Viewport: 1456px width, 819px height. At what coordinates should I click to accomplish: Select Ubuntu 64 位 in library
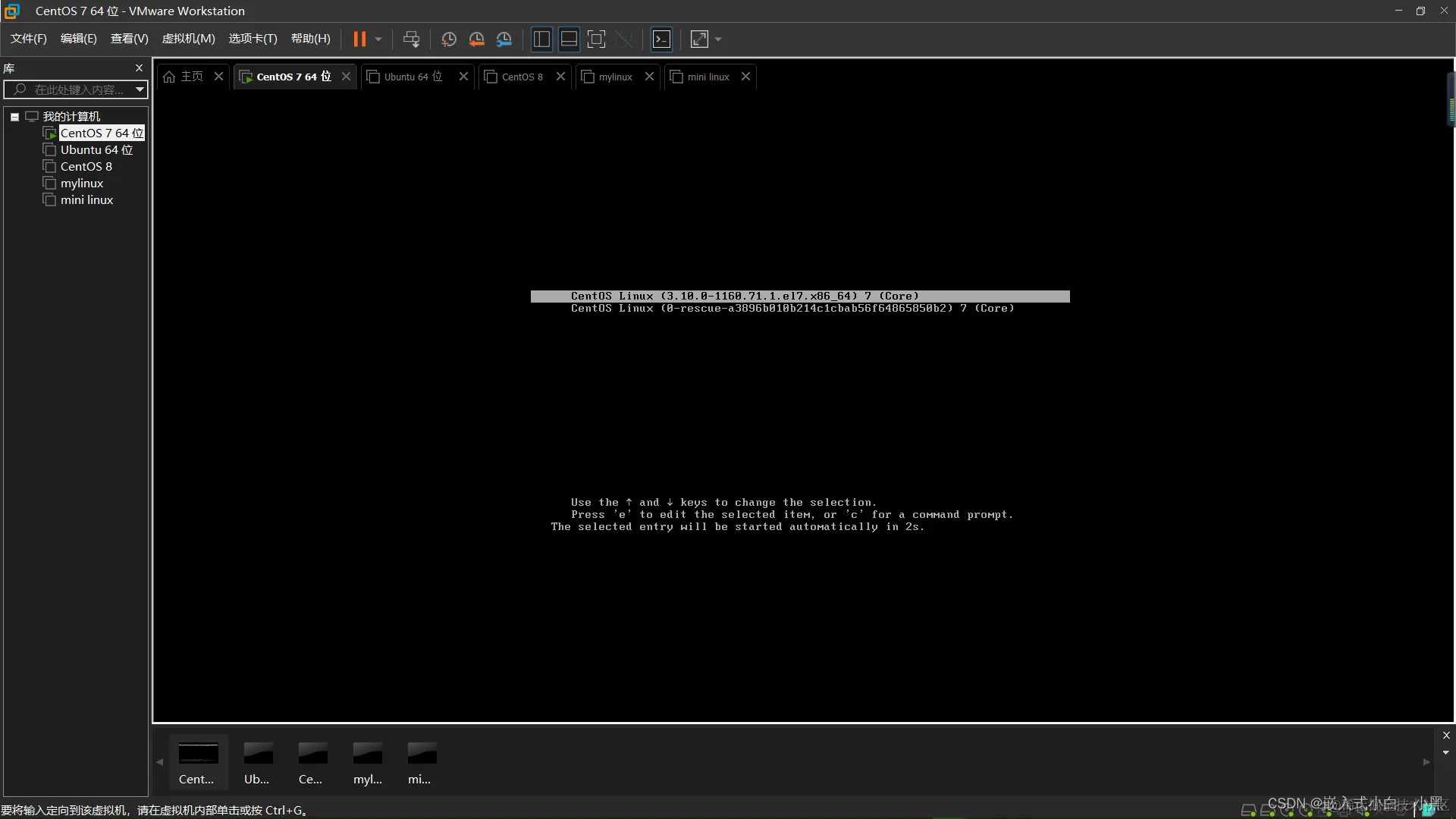(x=96, y=150)
